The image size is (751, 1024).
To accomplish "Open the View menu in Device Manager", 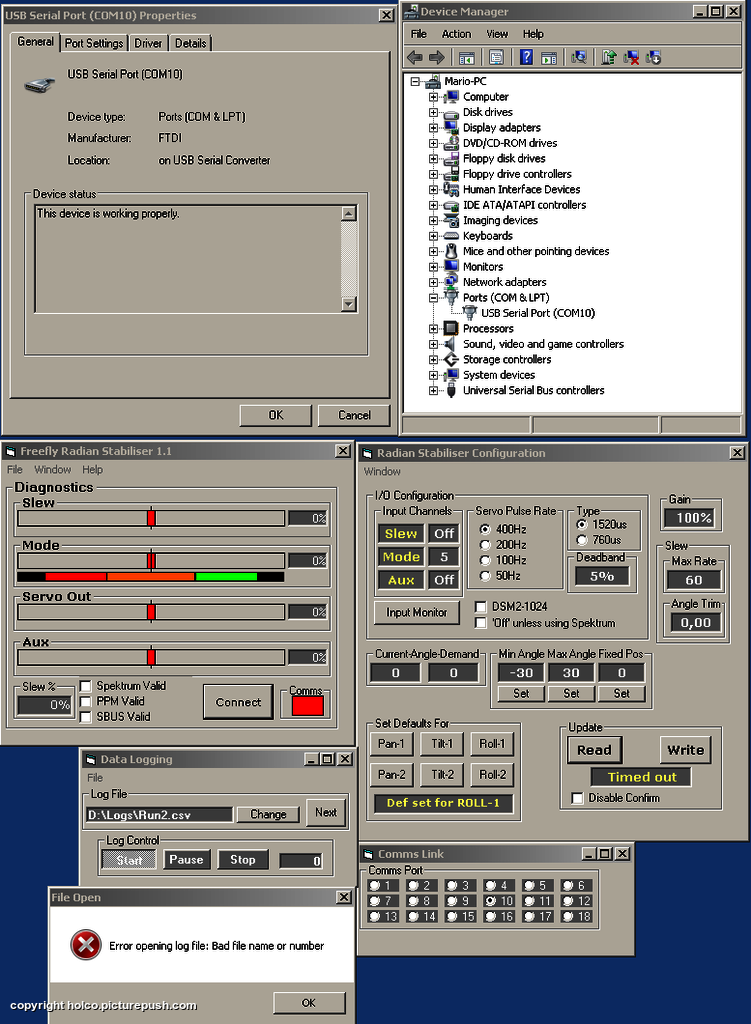I will [496, 34].
